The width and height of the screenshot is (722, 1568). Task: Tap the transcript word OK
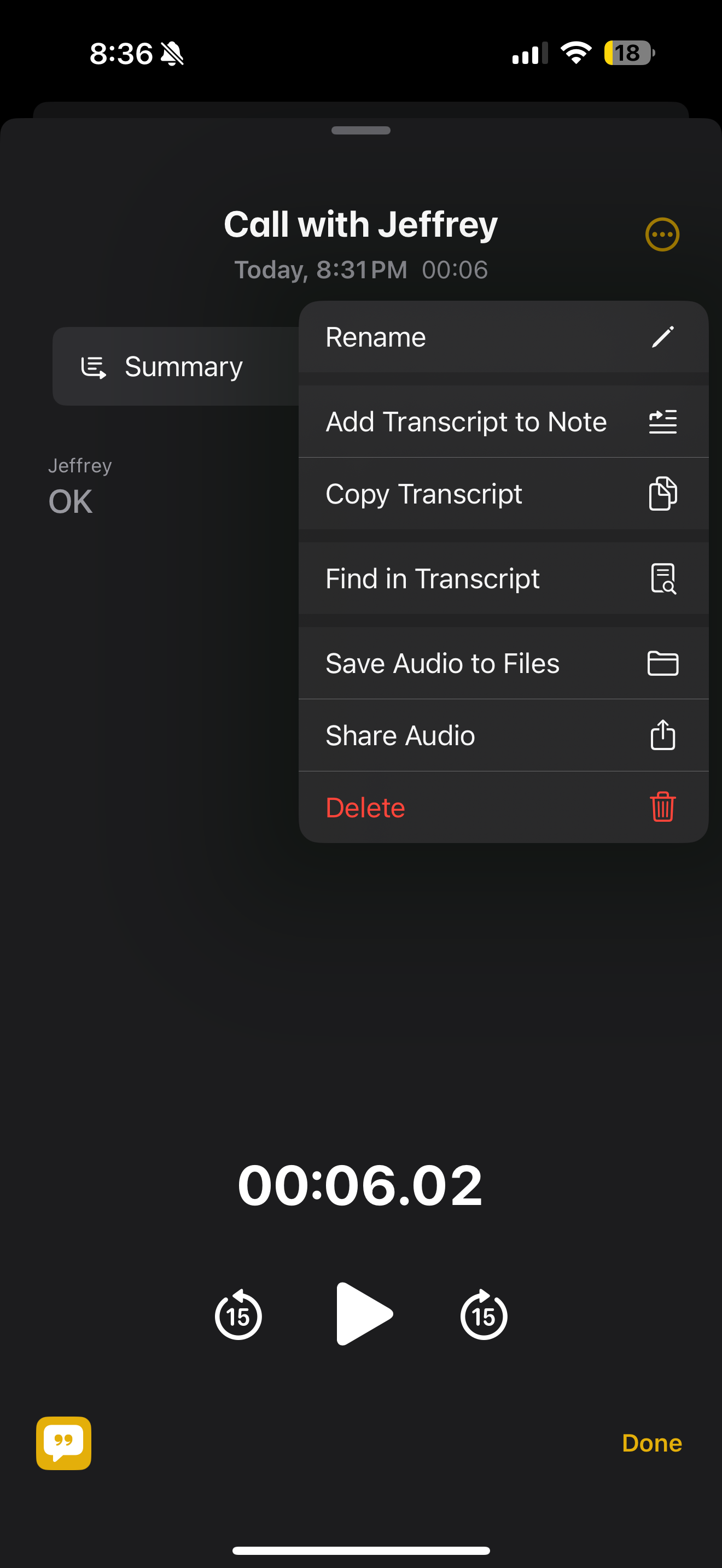click(x=71, y=501)
